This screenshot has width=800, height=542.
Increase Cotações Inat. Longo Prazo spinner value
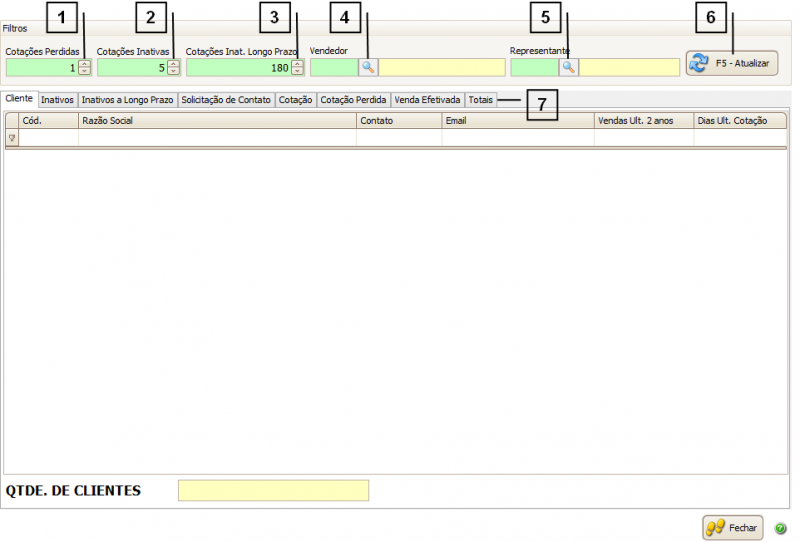point(297,64)
